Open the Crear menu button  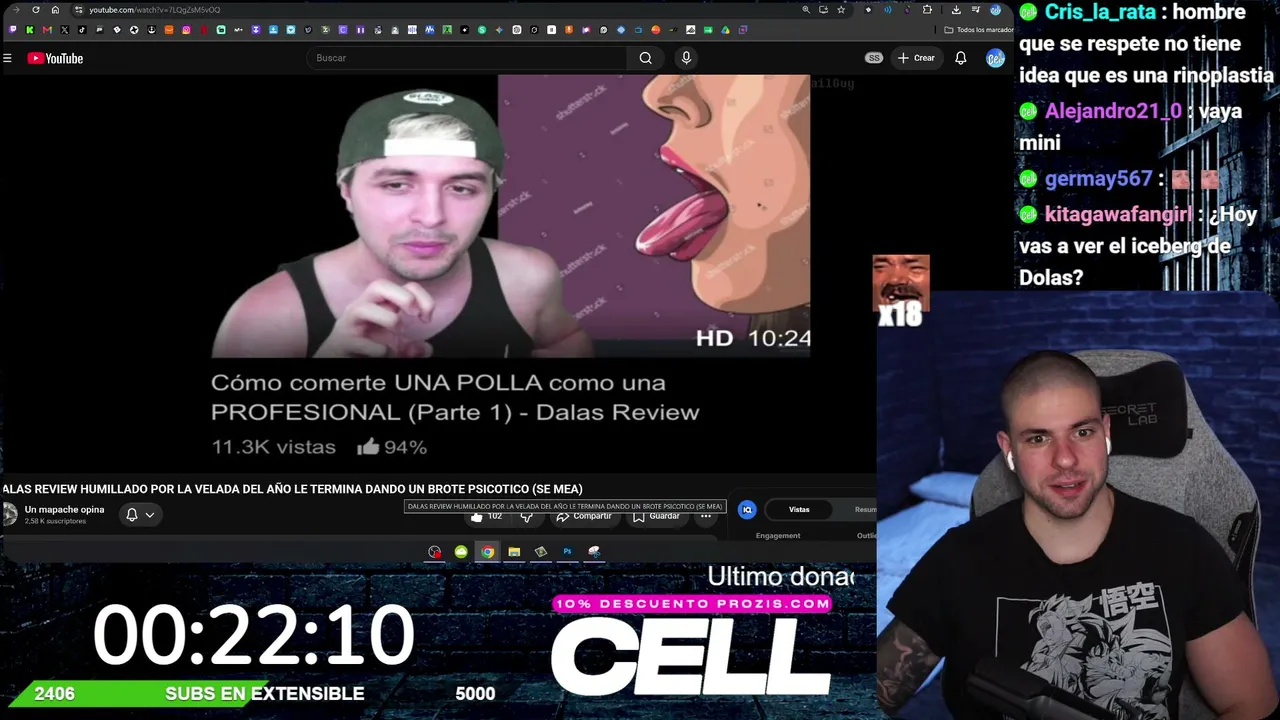[916, 58]
